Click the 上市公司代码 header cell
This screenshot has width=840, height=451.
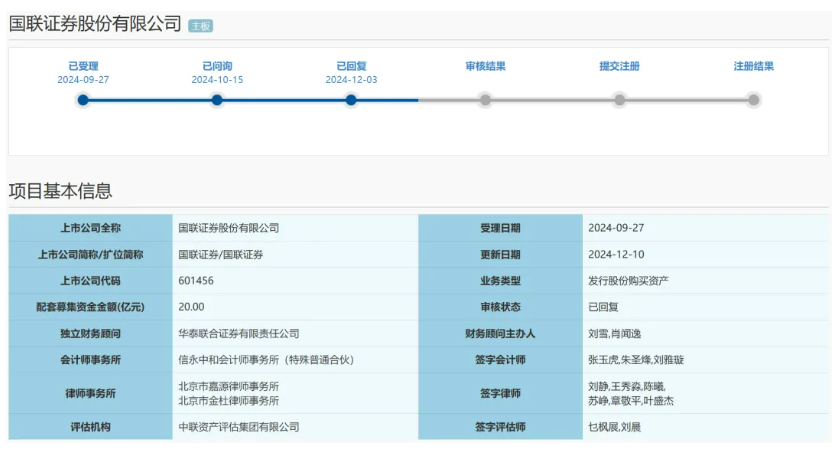tap(90, 281)
